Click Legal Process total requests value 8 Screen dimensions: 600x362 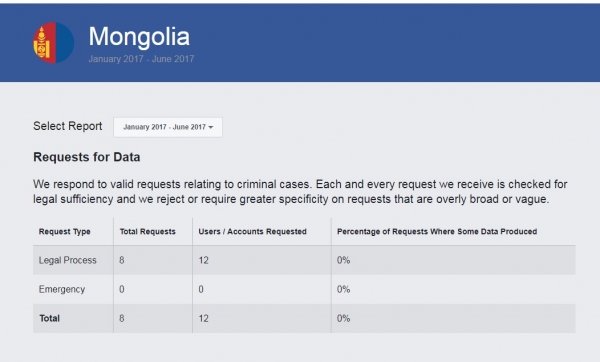coord(122,260)
